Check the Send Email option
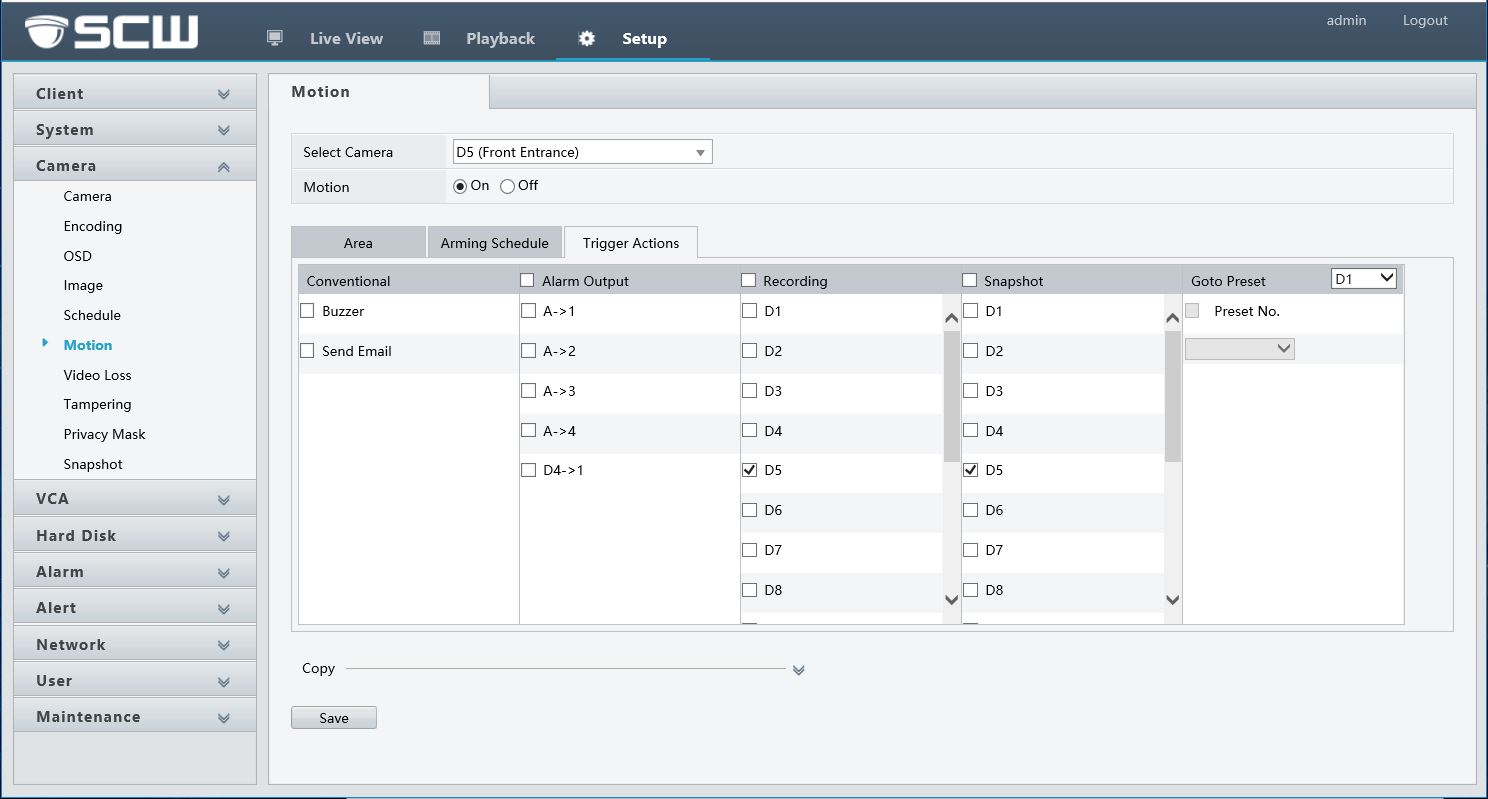This screenshot has height=799, width=1488. pos(307,351)
